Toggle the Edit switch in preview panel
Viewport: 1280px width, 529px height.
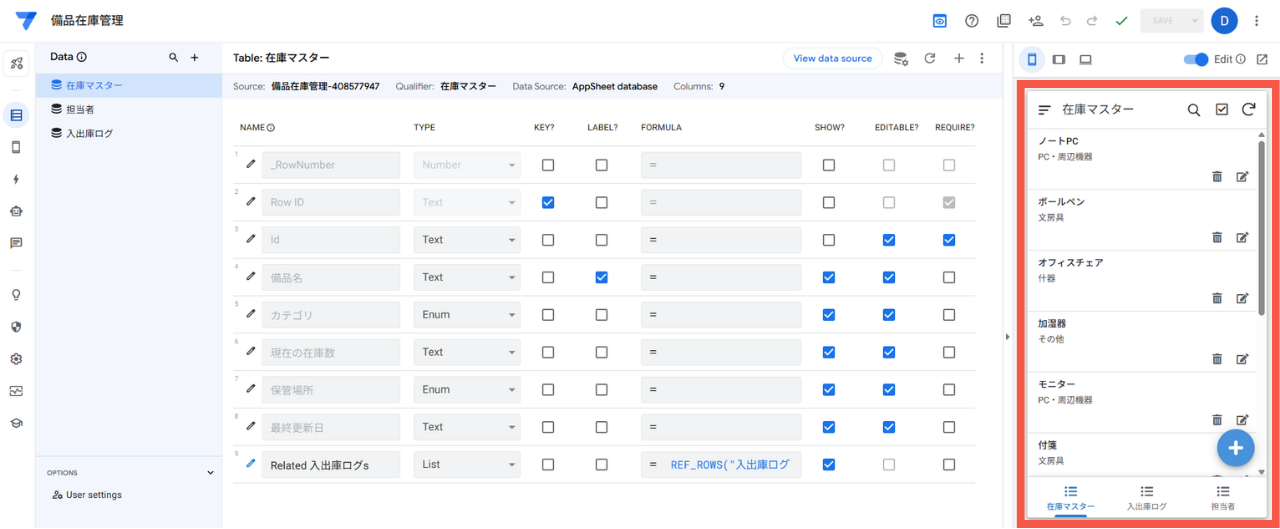pos(1196,59)
